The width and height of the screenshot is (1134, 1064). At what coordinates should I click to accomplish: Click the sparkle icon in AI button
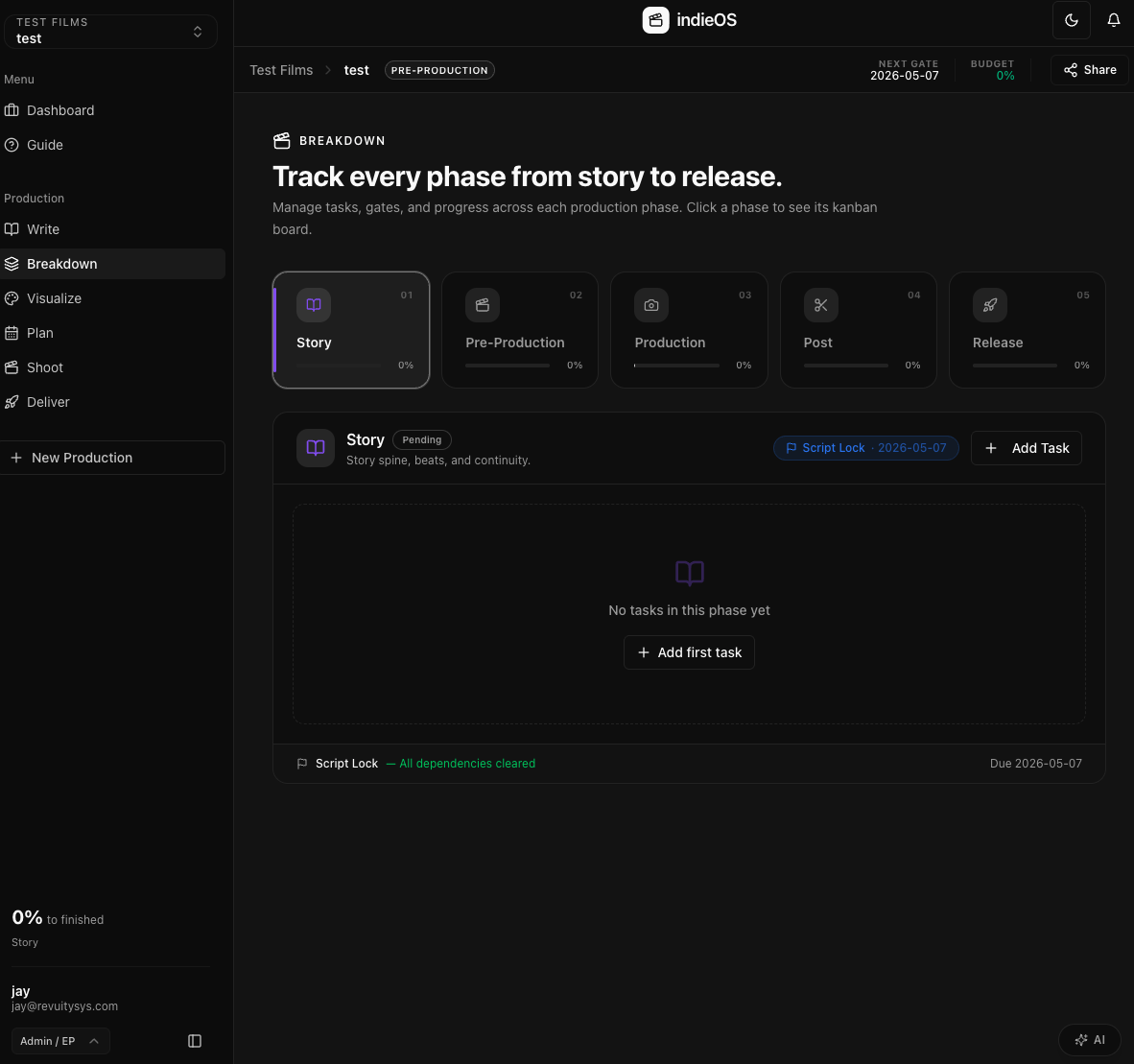[x=1080, y=1040]
